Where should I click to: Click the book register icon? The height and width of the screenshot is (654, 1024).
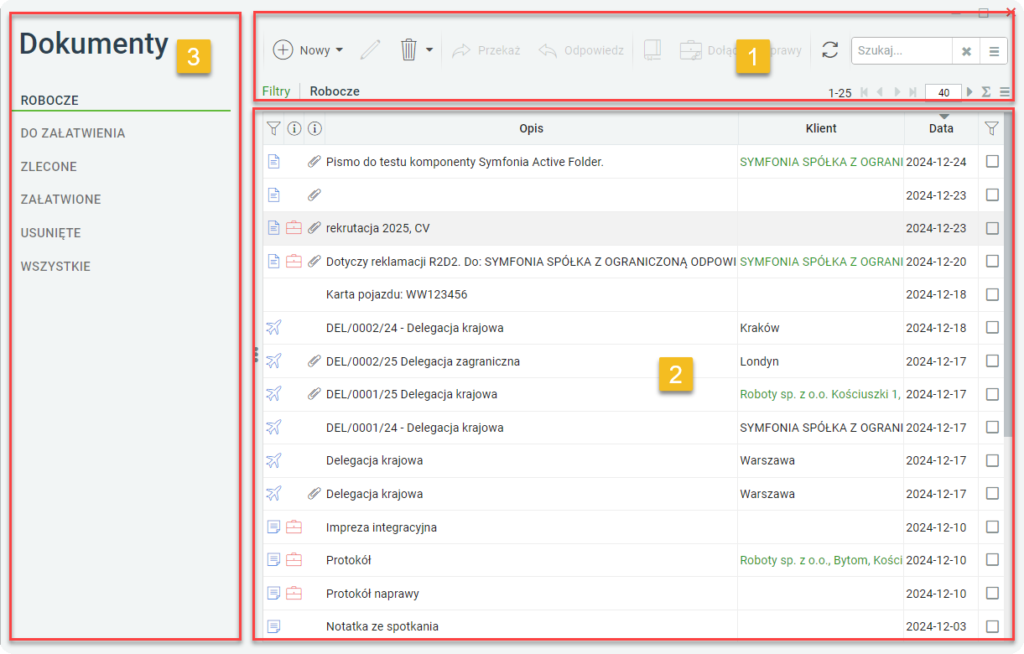(652, 50)
